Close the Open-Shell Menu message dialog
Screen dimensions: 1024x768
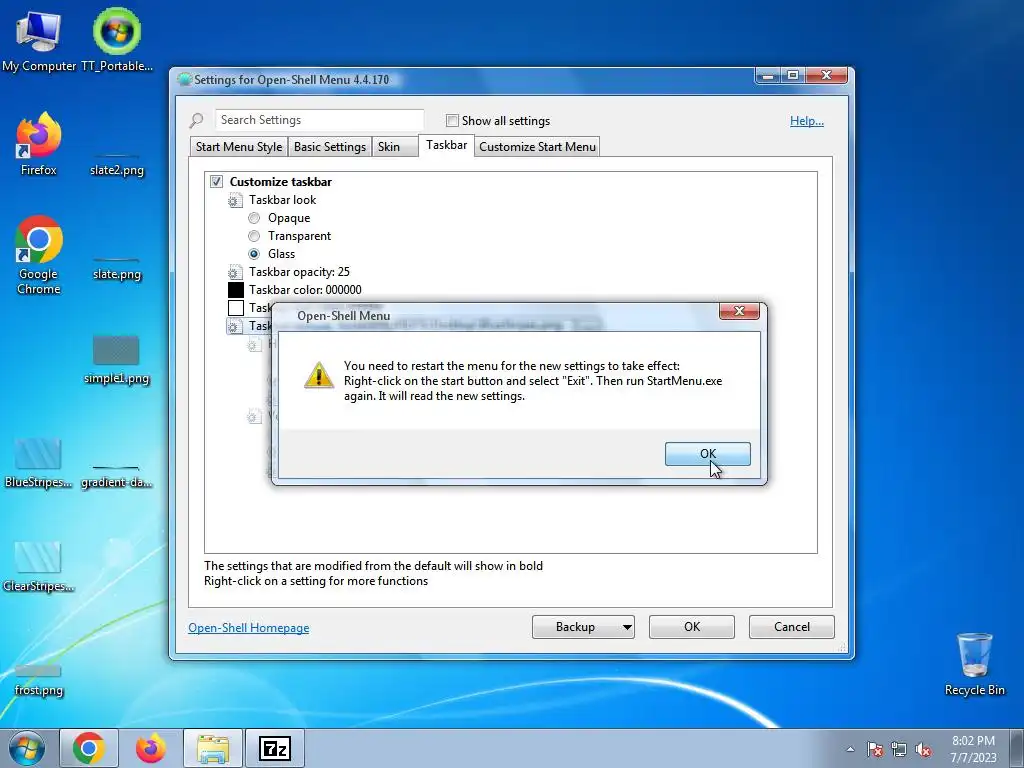[x=739, y=311]
